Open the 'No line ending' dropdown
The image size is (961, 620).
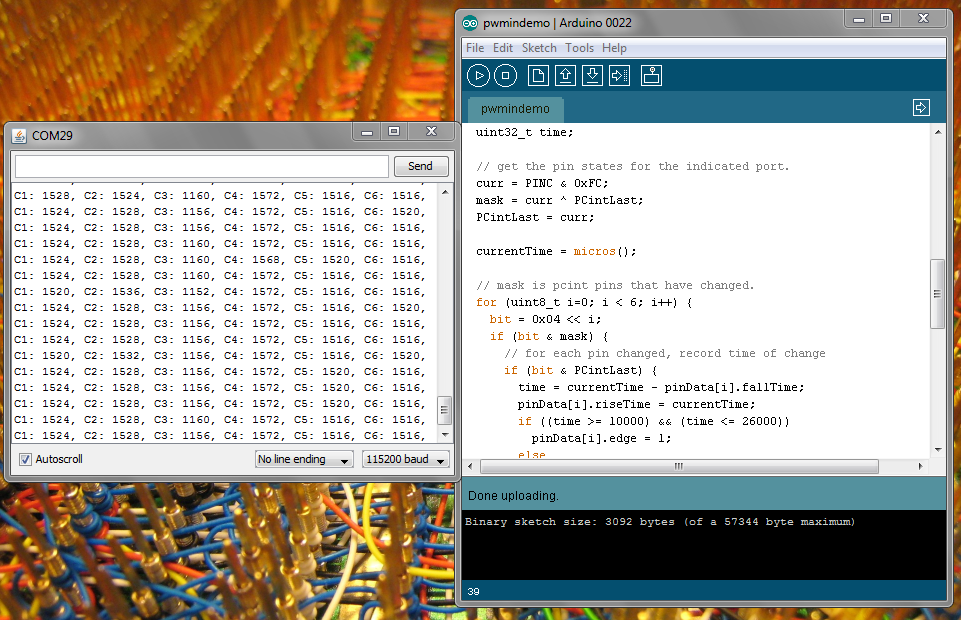point(304,459)
